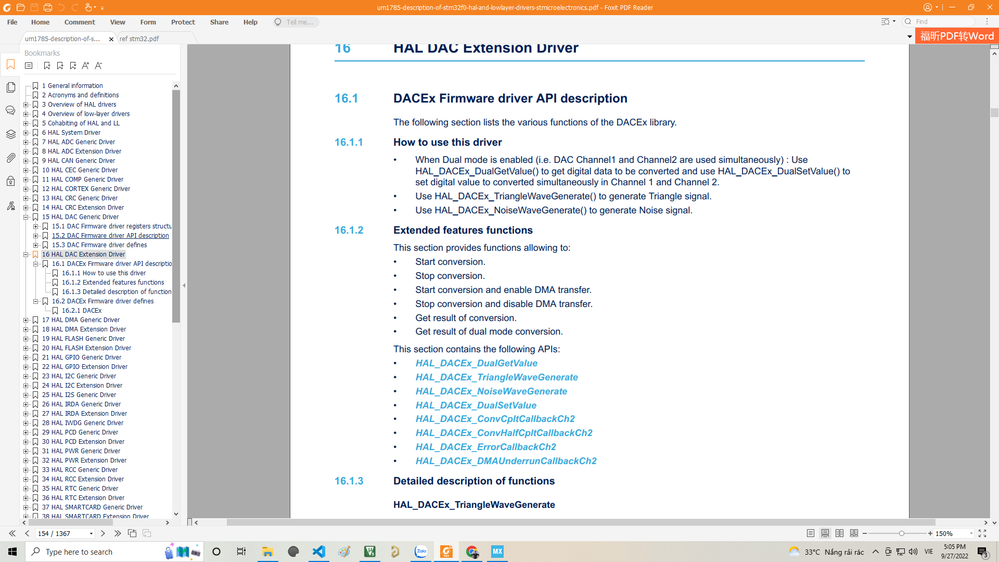
Task: Click the zoom slider handle
Action: click(902, 533)
